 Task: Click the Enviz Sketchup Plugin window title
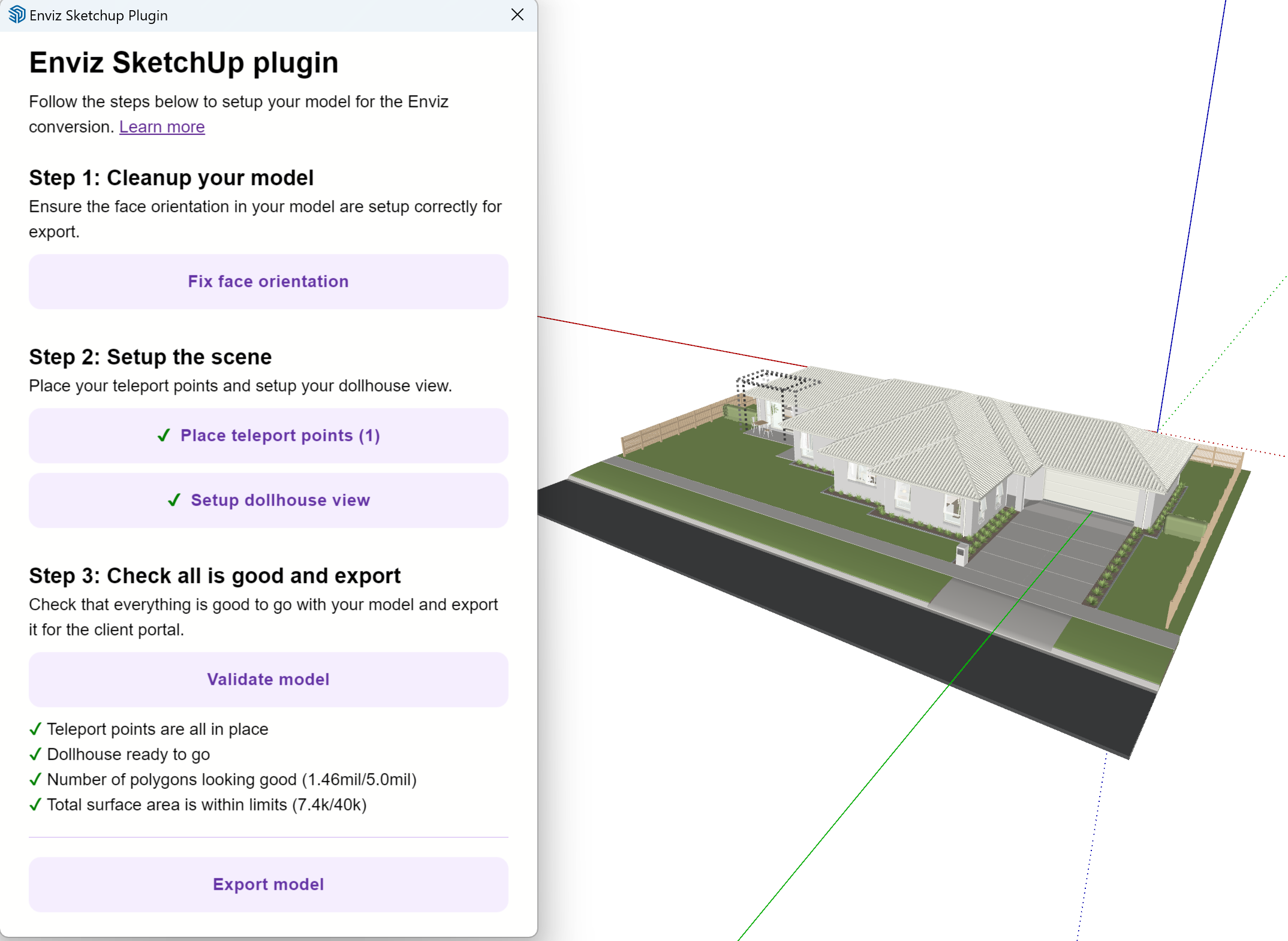pyautogui.click(x=98, y=16)
